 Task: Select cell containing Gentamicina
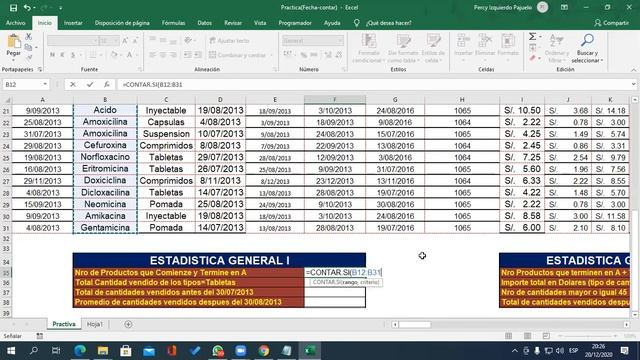point(105,228)
